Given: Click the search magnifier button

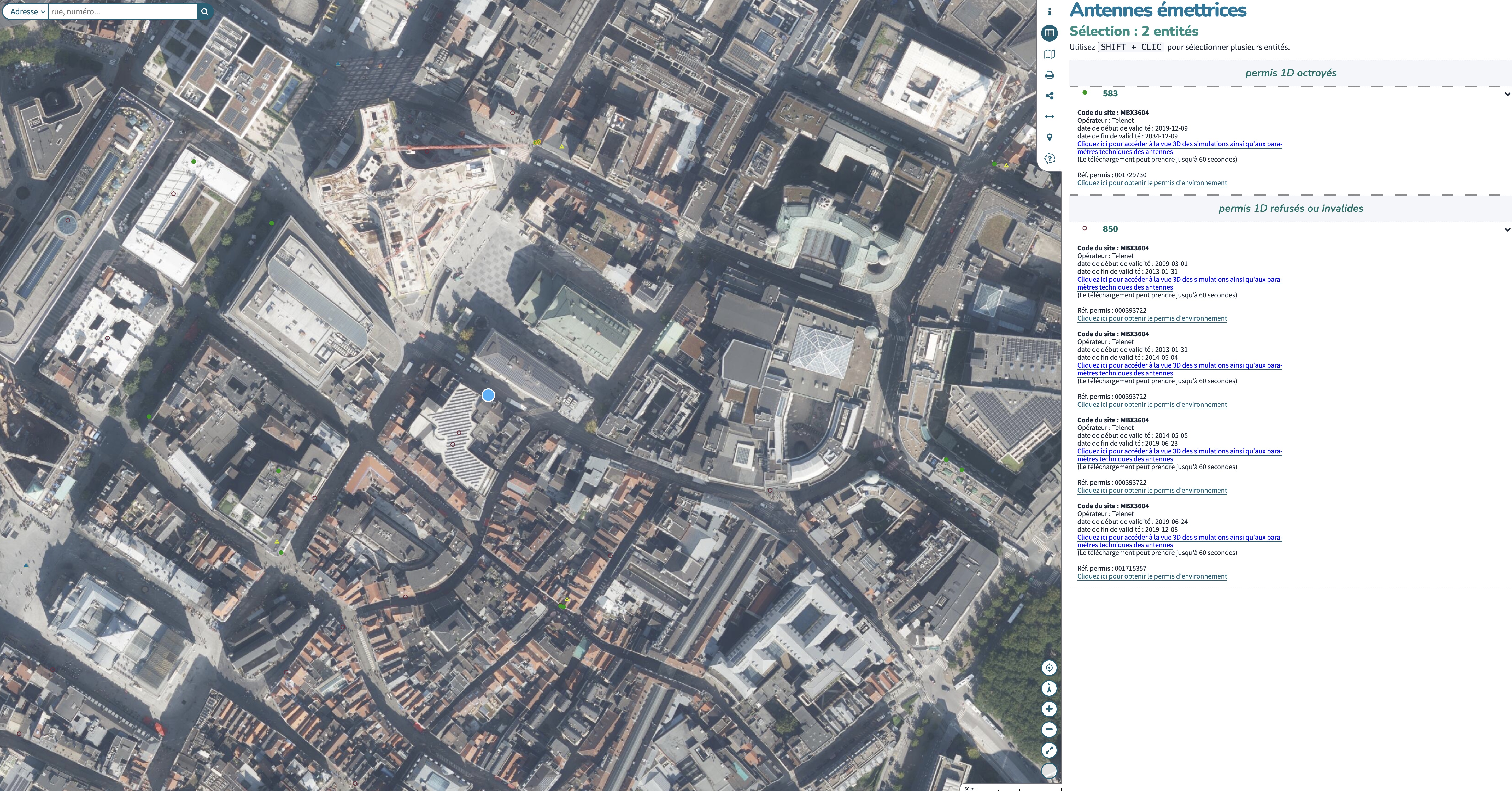Looking at the screenshot, I should point(205,12).
